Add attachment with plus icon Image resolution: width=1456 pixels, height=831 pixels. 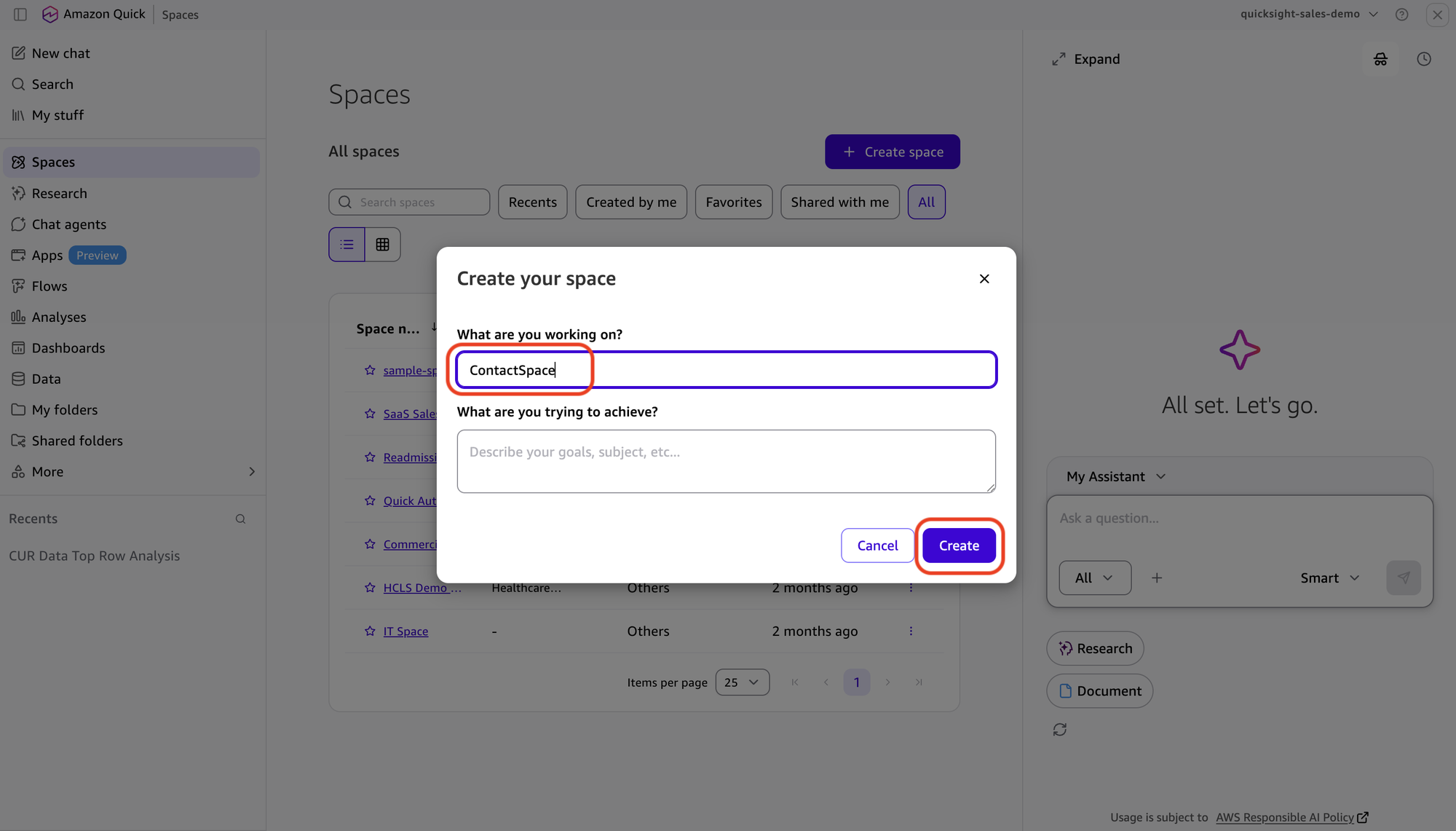(x=1157, y=578)
